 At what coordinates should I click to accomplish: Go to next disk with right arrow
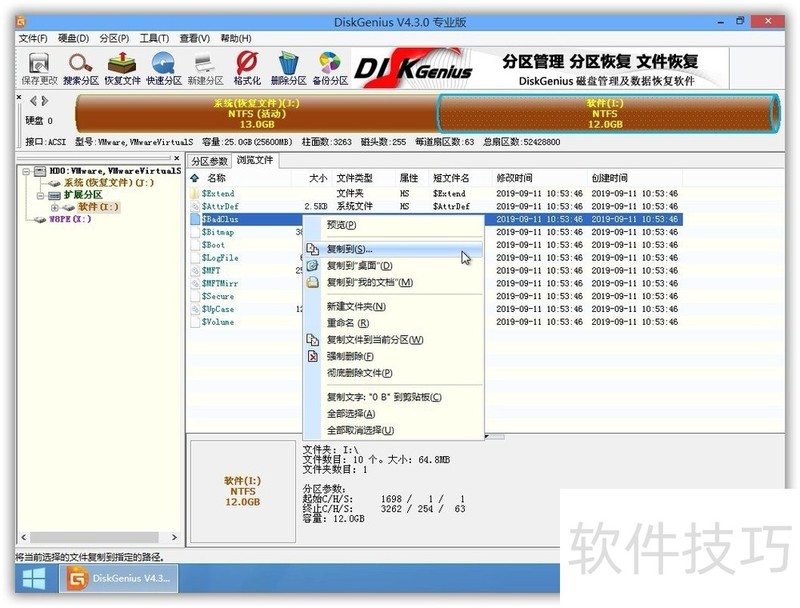[x=45, y=101]
